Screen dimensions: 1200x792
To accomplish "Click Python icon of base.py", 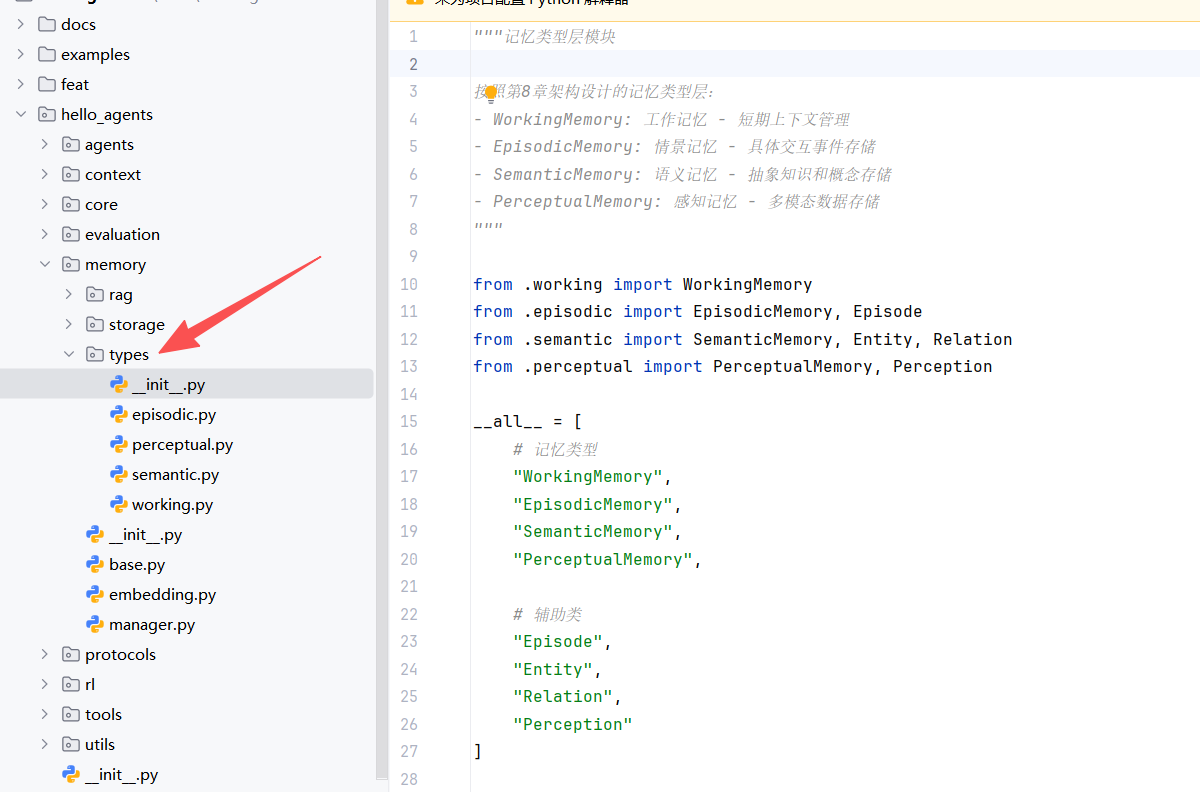I will [x=95, y=564].
